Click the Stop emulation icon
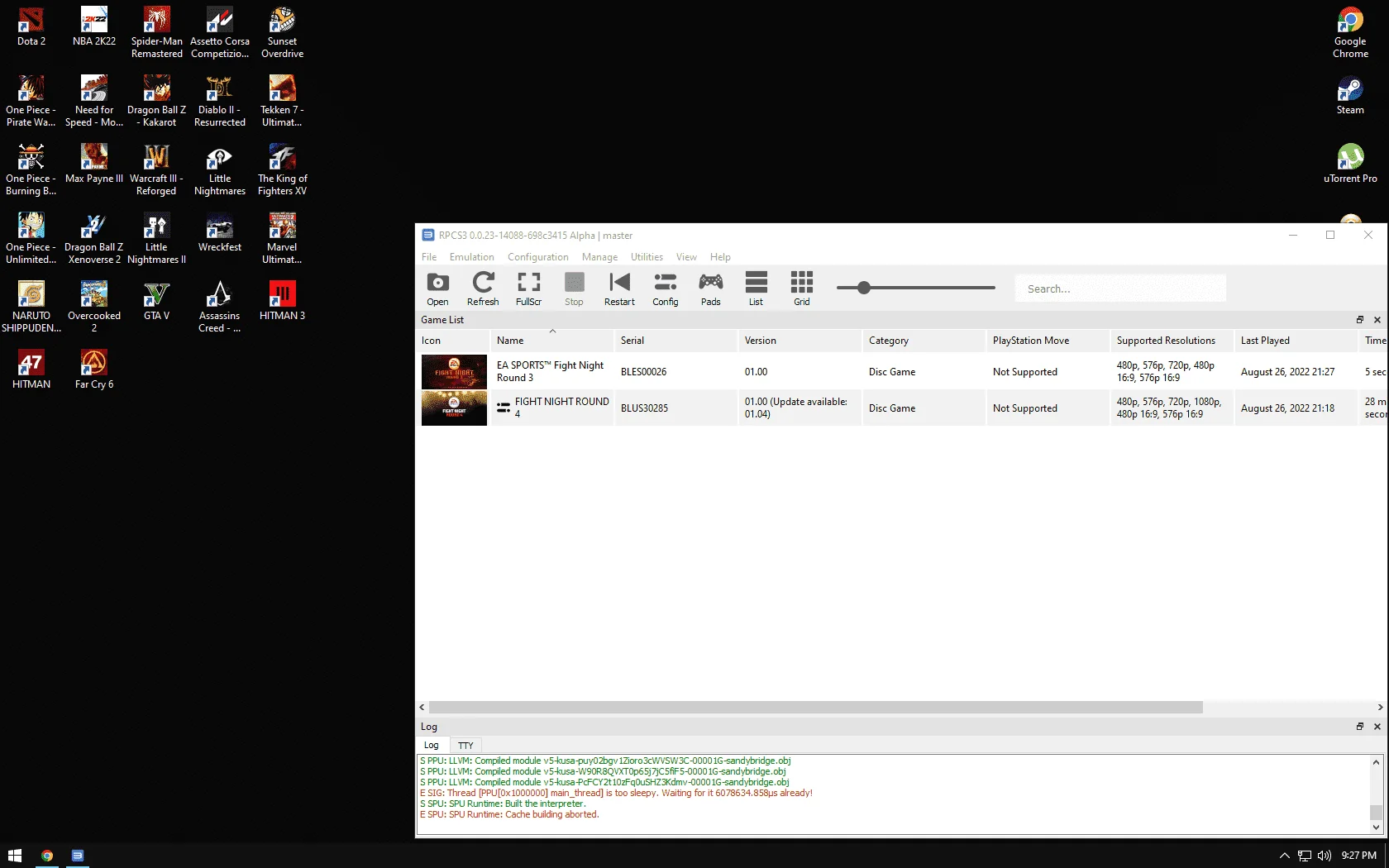This screenshot has width=1389, height=868. (574, 289)
